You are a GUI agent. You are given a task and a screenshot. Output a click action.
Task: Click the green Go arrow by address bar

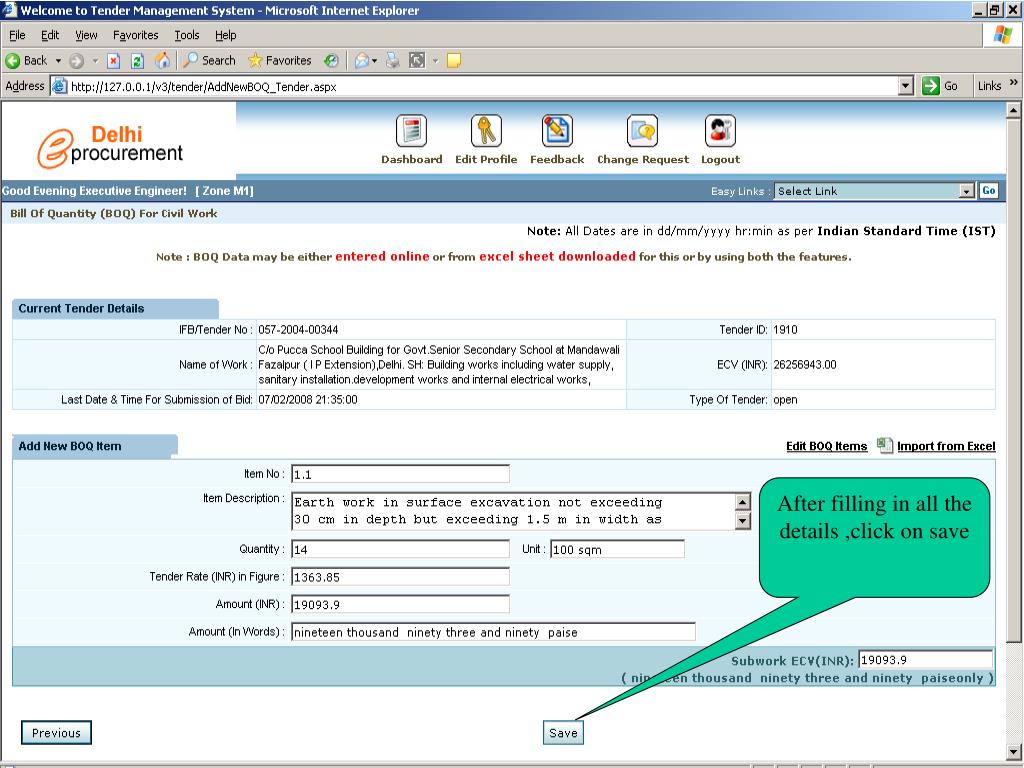pyautogui.click(x=931, y=86)
